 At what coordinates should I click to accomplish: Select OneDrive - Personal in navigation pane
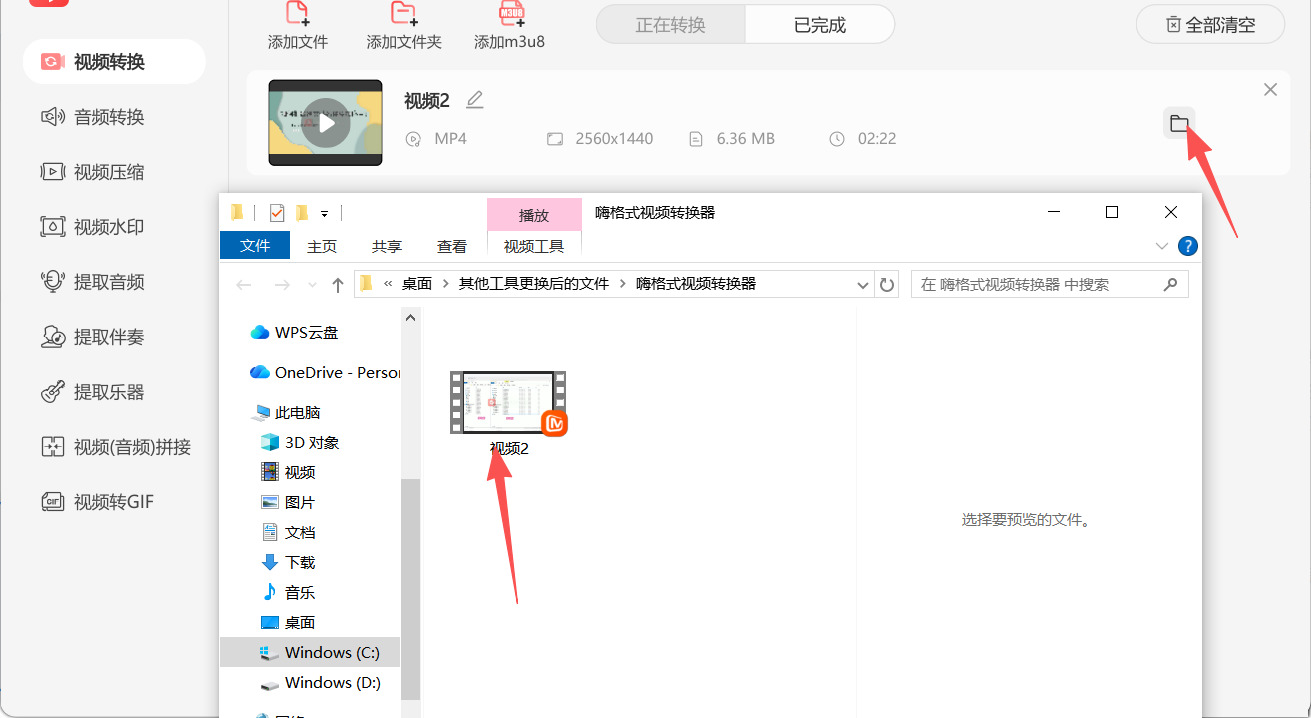pyautogui.click(x=324, y=372)
